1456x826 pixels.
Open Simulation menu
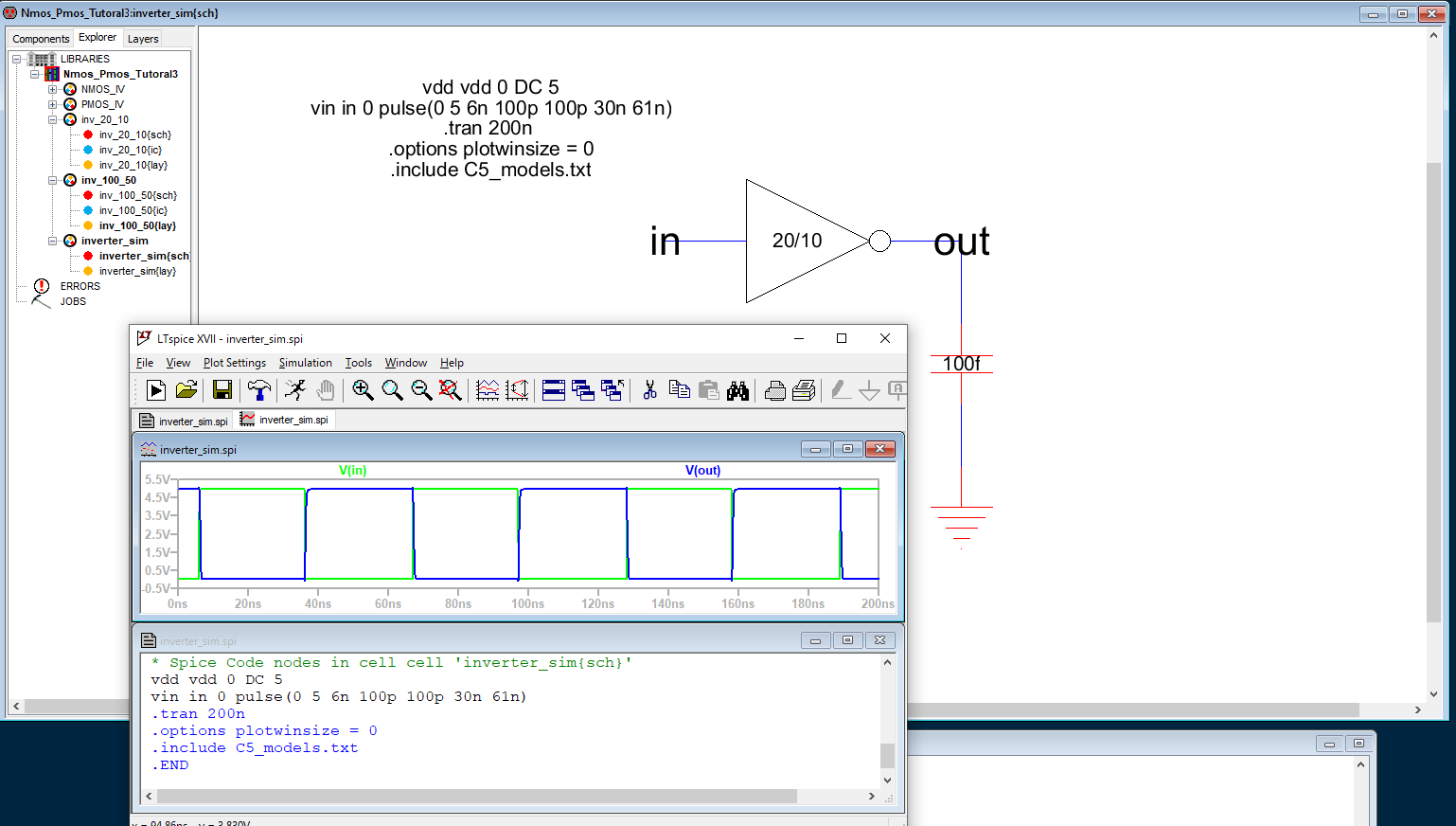click(306, 363)
